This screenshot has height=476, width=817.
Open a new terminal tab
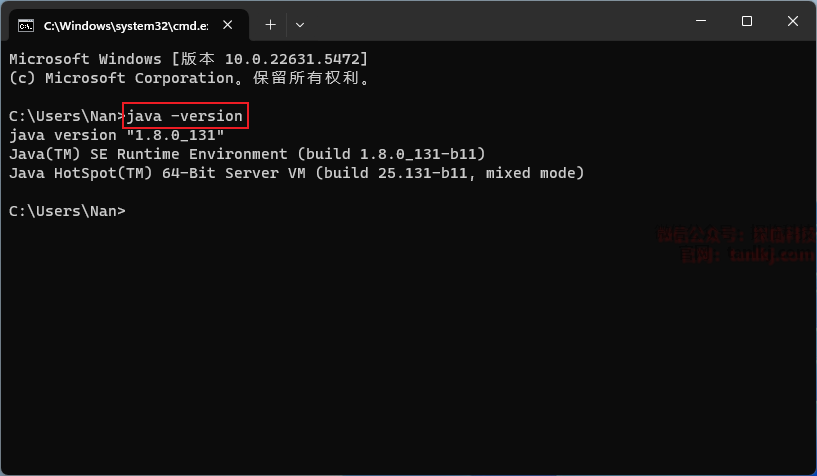point(270,23)
